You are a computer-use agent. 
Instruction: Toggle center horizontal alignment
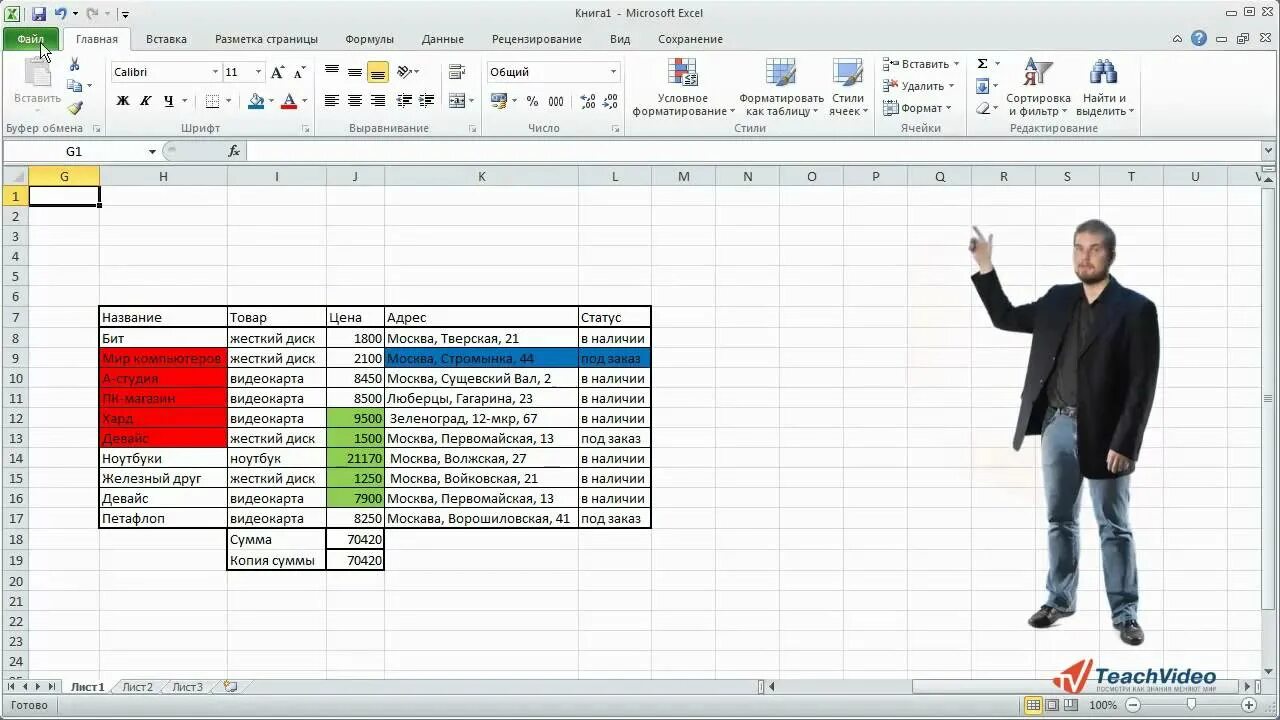(355, 101)
